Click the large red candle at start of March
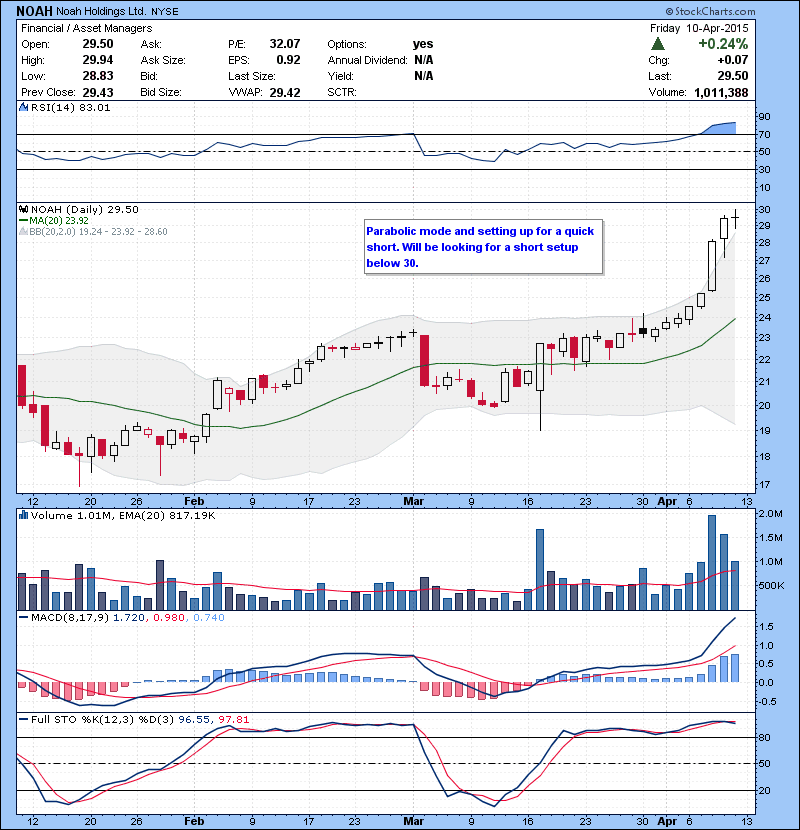Viewport: 800px width, 830px height. point(424,360)
